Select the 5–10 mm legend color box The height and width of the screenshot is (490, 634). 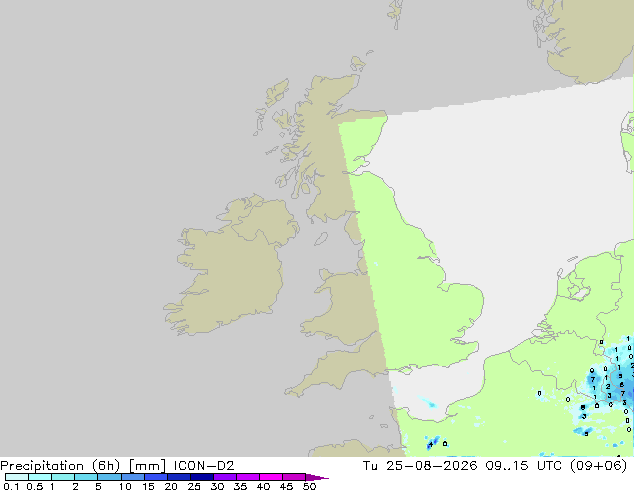pyautogui.click(x=109, y=477)
